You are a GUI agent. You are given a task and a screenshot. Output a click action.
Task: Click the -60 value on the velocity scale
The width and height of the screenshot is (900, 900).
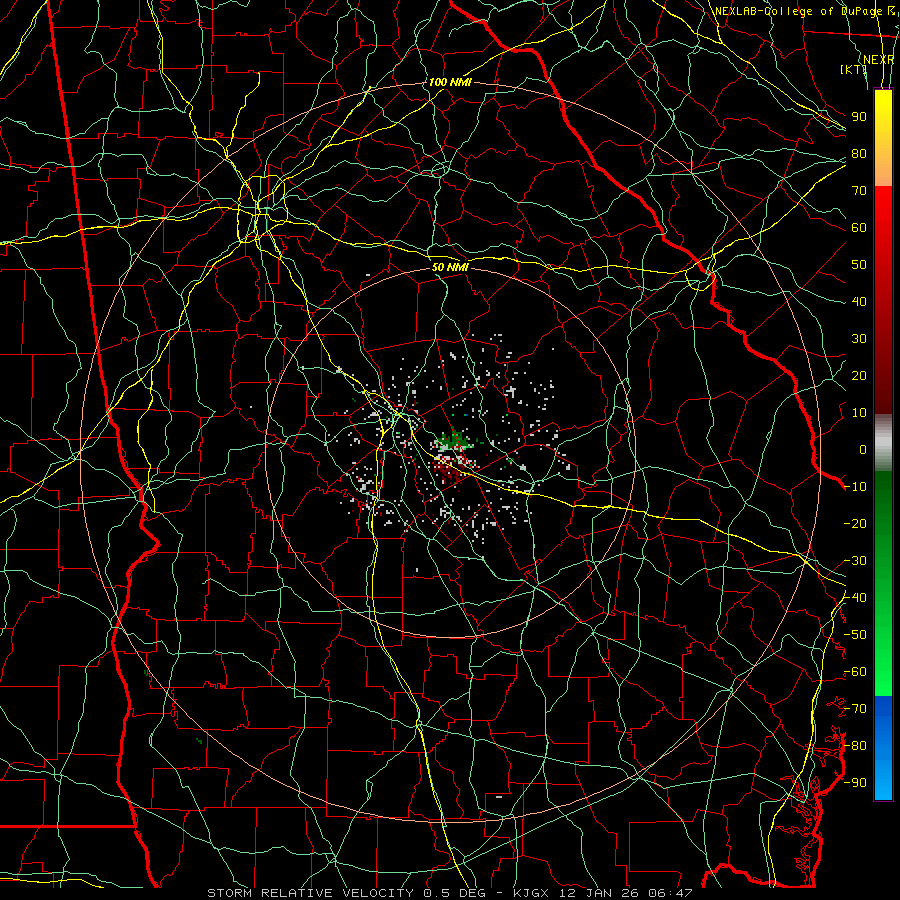[855, 672]
